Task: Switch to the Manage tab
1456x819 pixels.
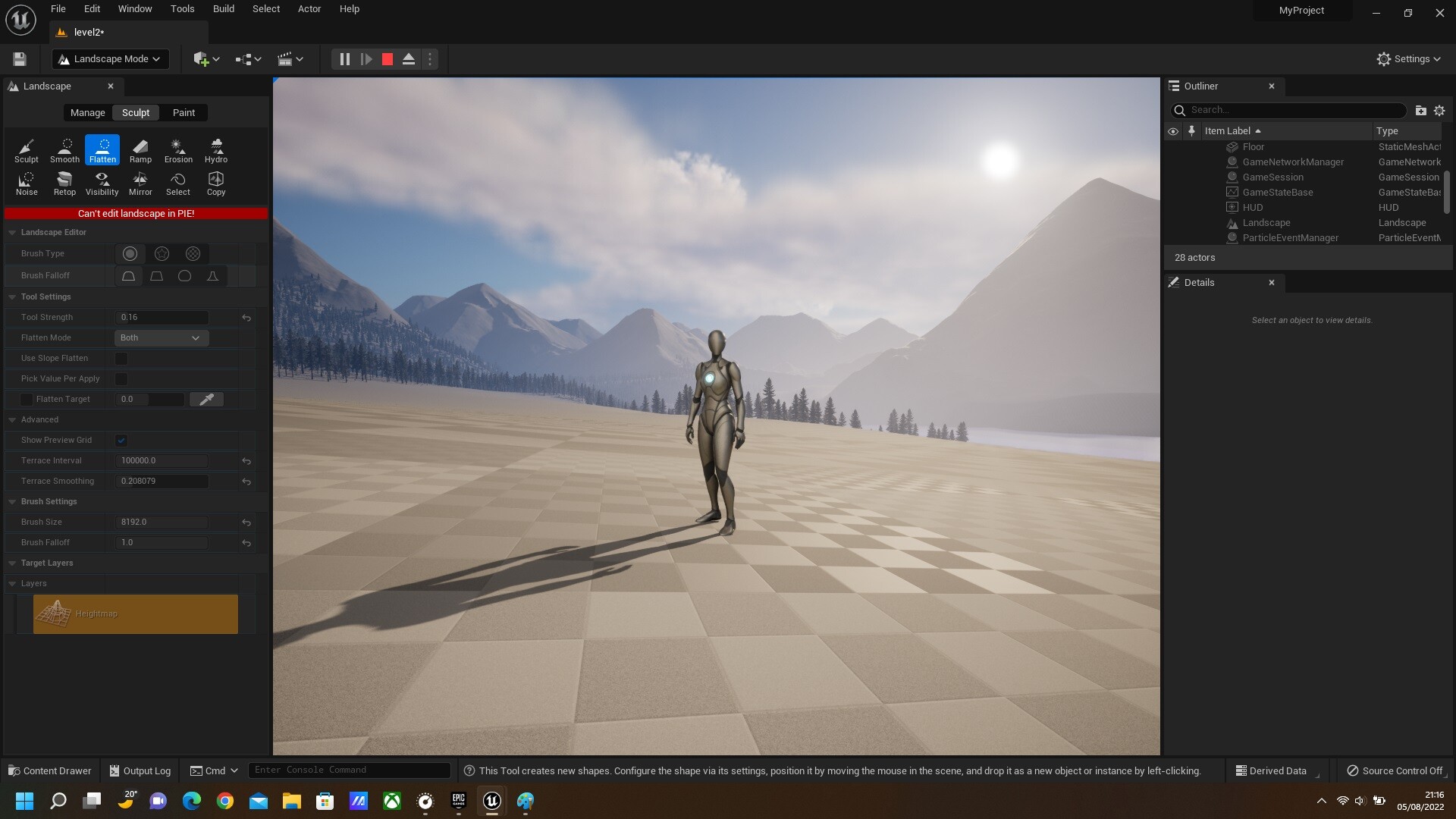Action: (x=88, y=113)
